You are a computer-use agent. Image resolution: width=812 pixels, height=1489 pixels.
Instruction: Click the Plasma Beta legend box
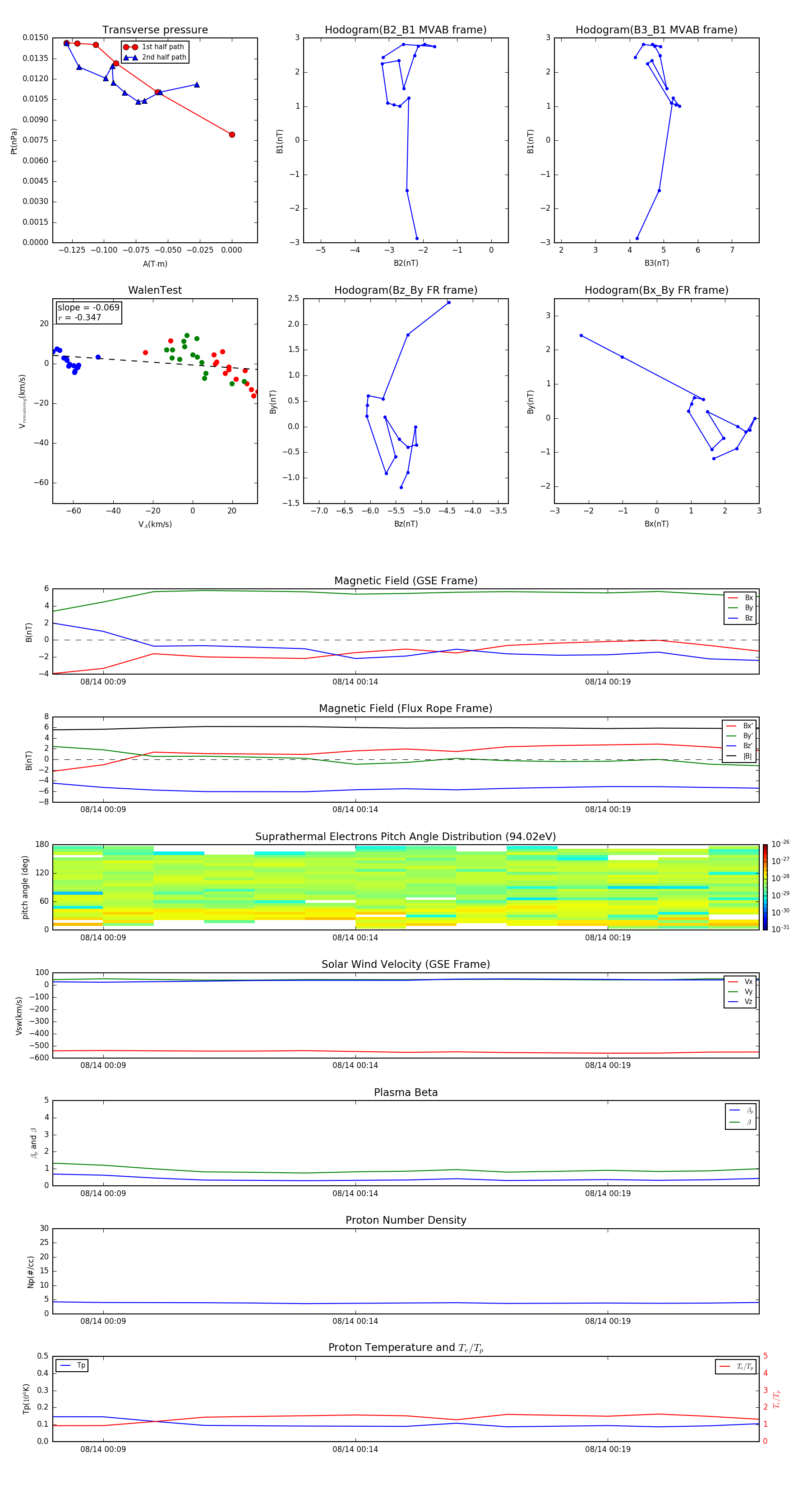pyautogui.click(x=741, y=1116)
